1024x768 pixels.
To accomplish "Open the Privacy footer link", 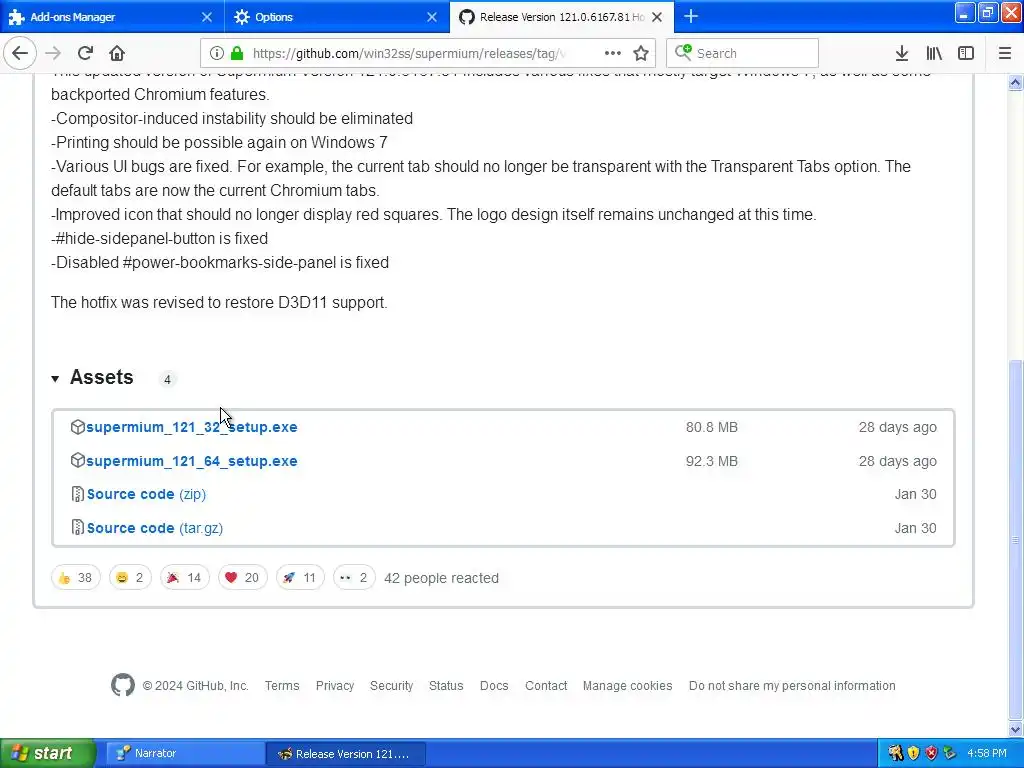I will point(335,686).
